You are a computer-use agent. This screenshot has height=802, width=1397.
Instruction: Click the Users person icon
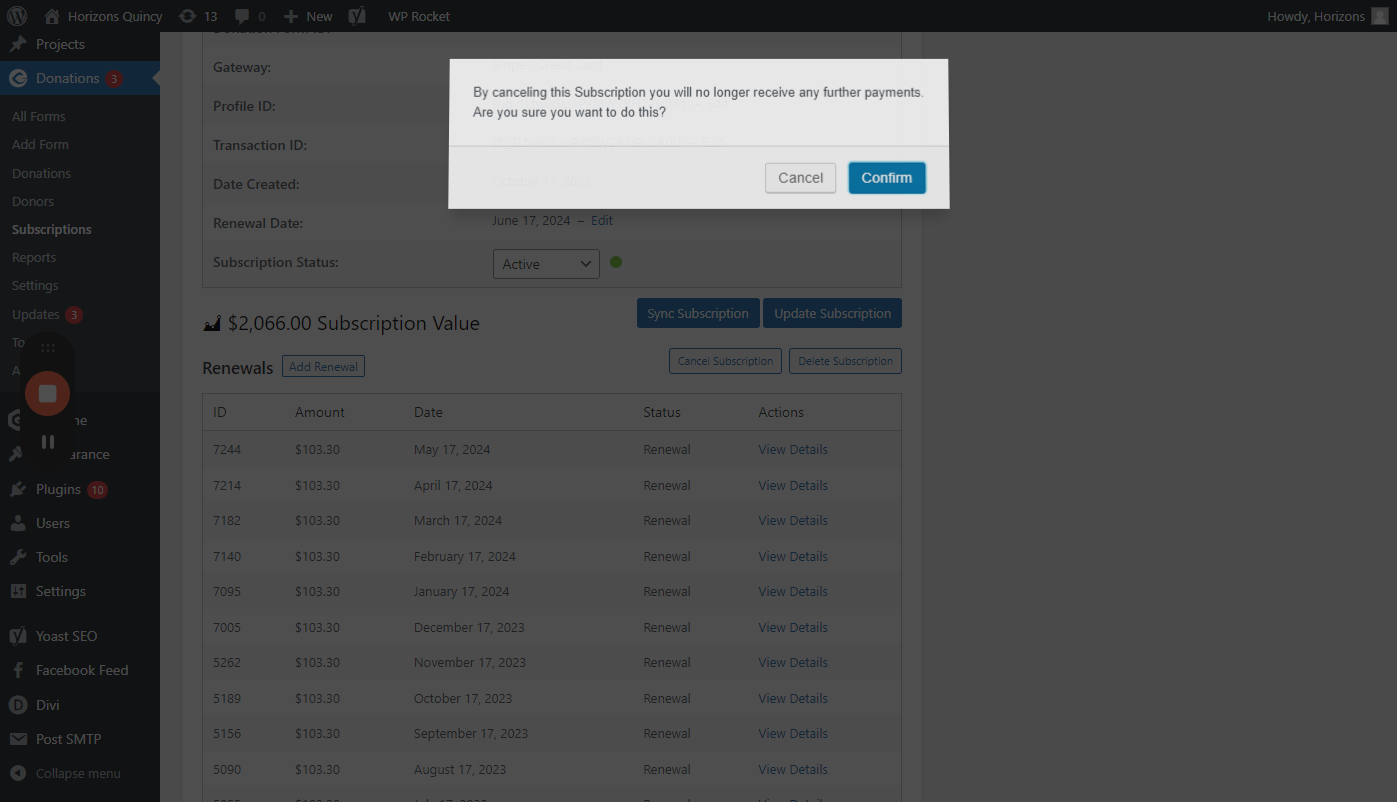tap(18, 523)
